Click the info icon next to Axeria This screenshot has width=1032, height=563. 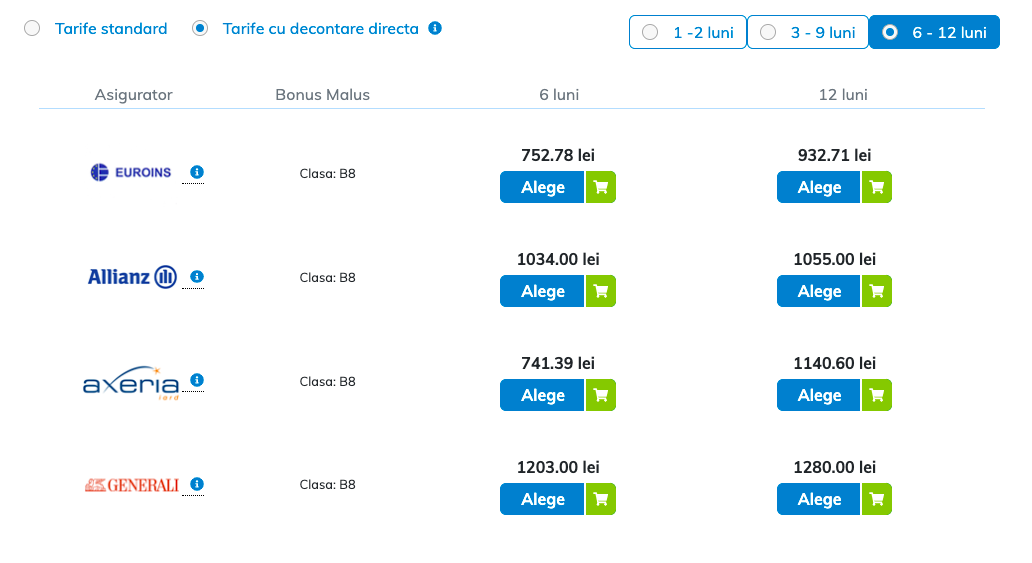[x=197, y=380]
